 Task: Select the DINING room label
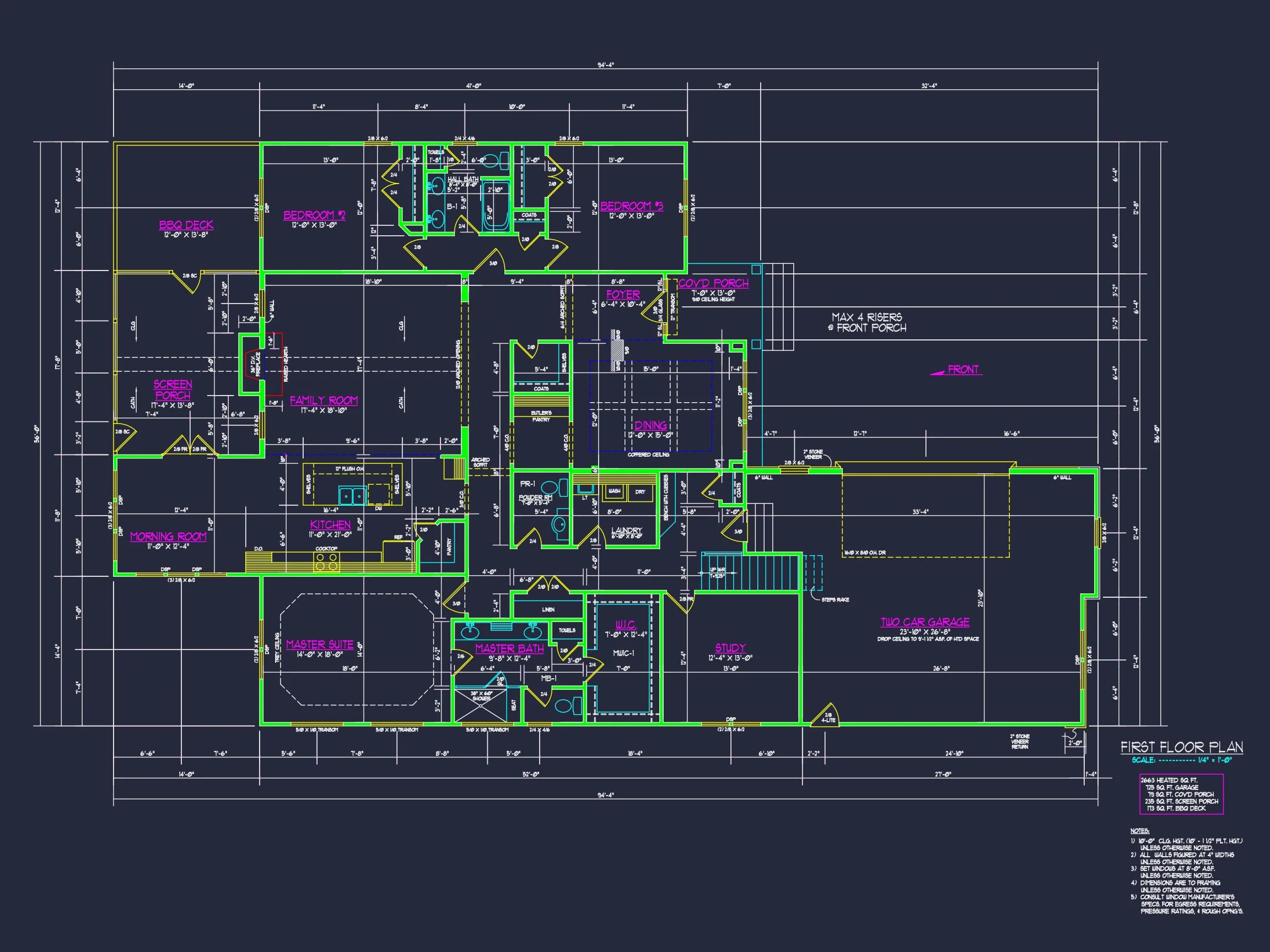[650, 425]
